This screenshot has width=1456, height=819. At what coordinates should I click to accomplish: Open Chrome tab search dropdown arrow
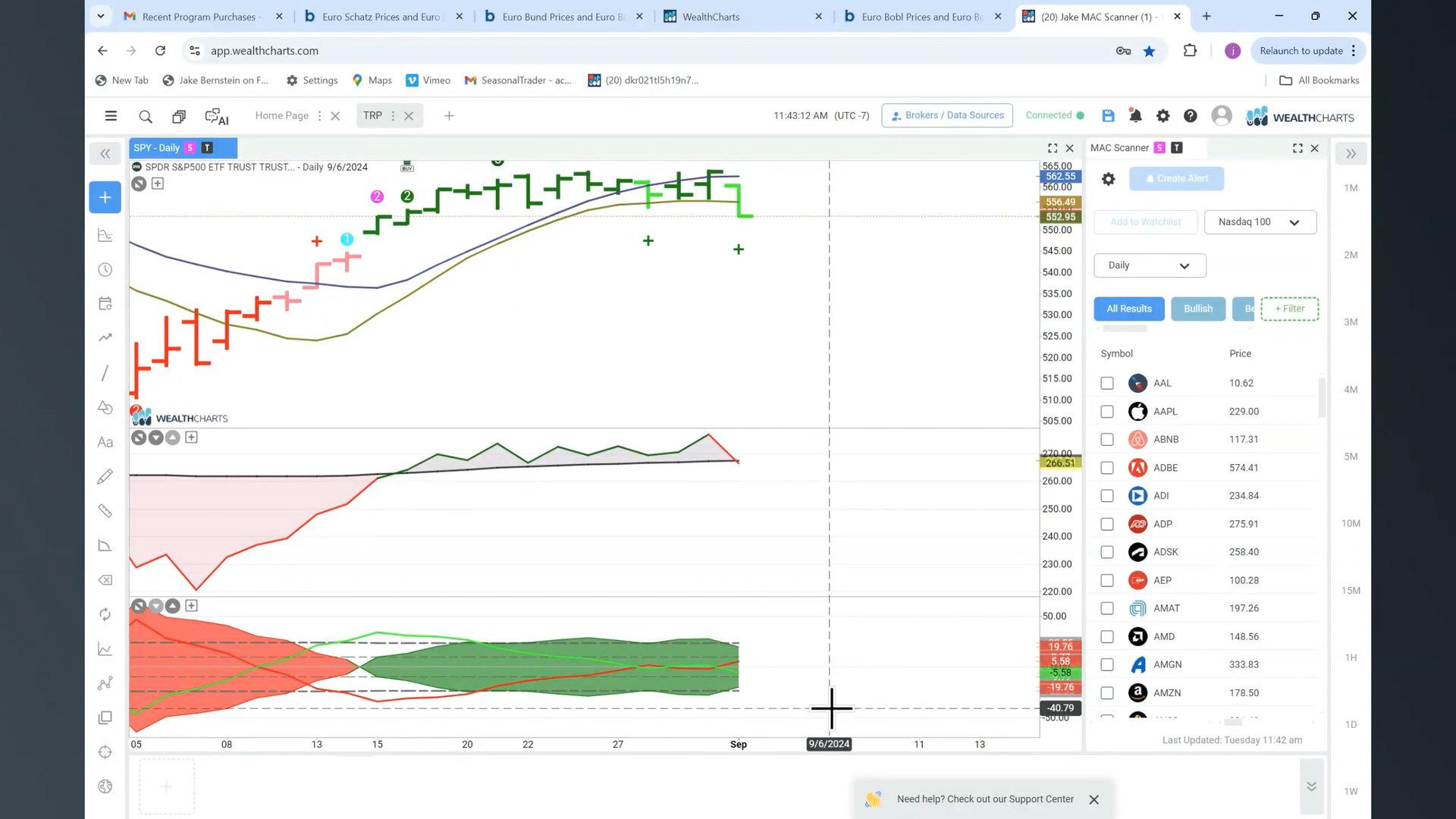click(101, 16)
